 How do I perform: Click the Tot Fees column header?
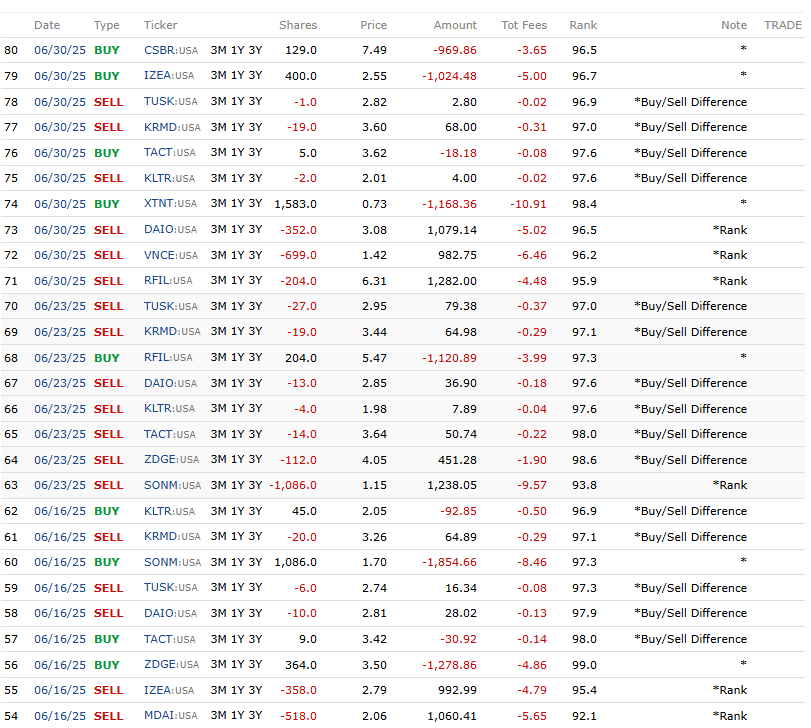coord(524,25)
